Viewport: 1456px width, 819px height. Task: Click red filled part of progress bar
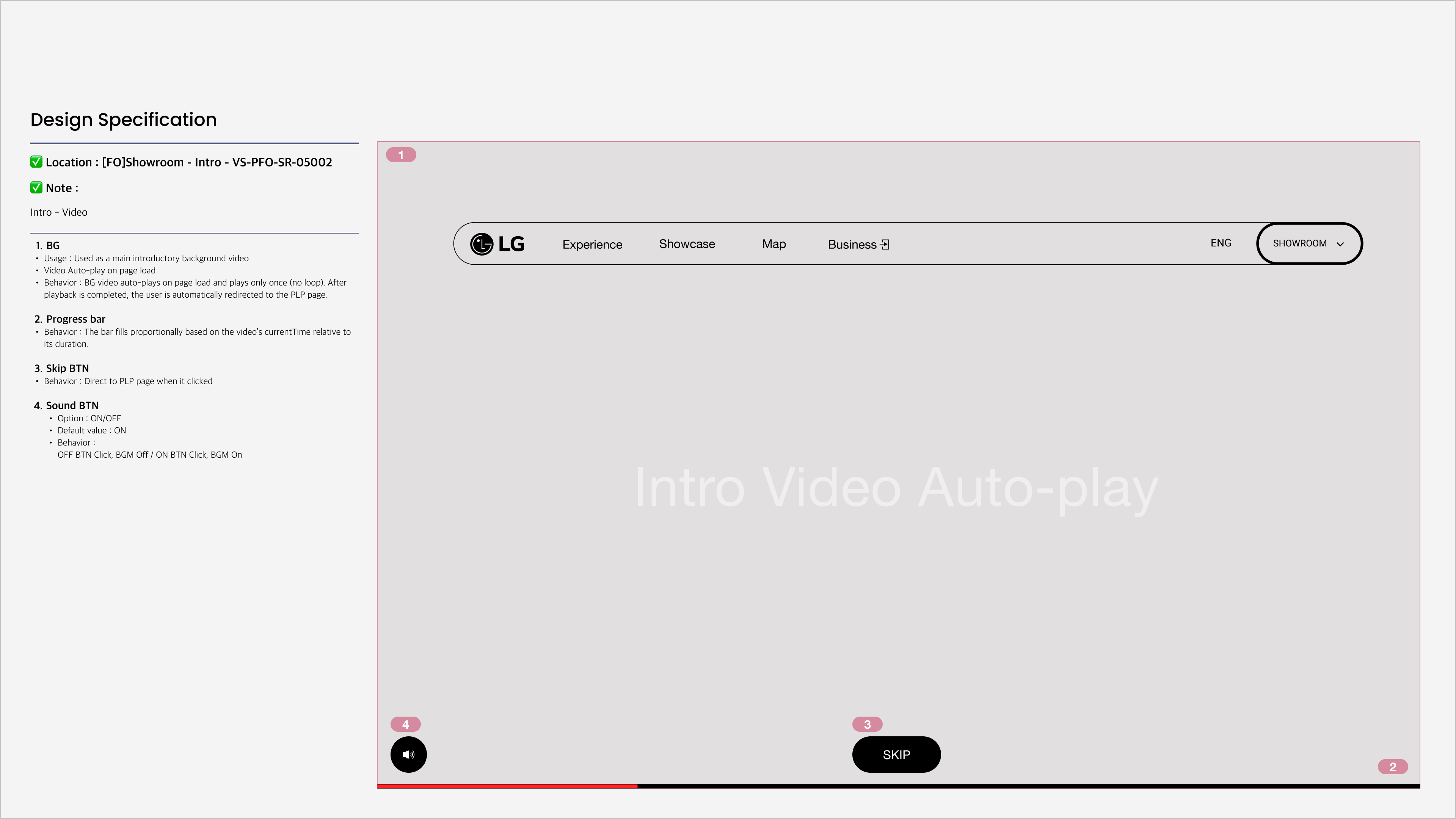507,786
